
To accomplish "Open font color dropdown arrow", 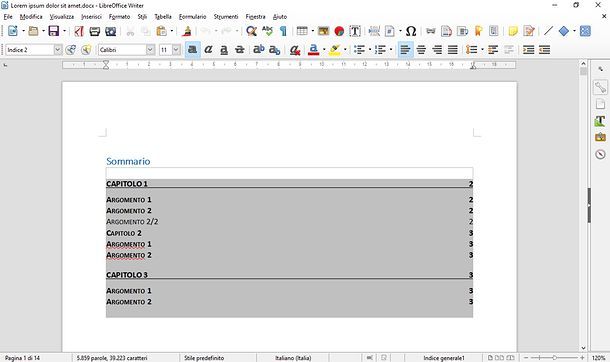I will (x=324, y=50).
